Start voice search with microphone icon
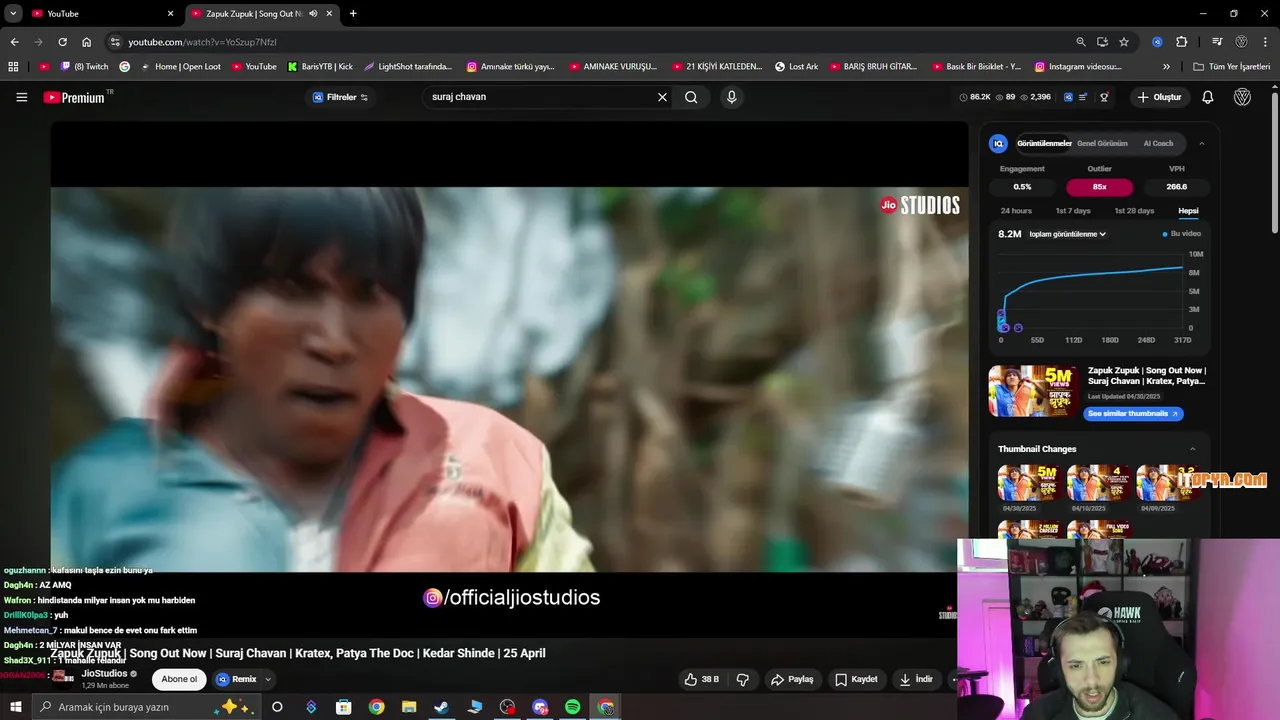This screenshot has width=1280, height=720. coord(731,97)
